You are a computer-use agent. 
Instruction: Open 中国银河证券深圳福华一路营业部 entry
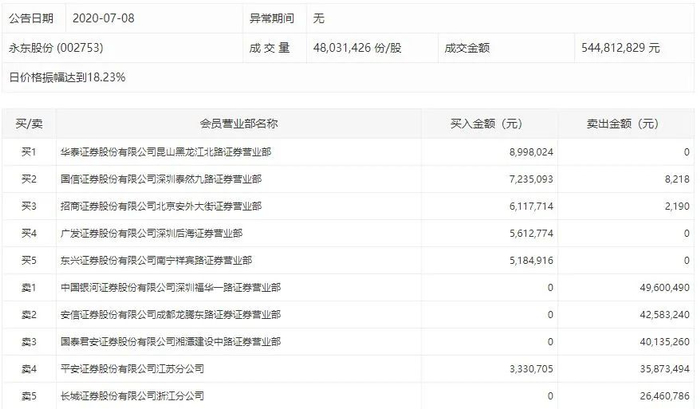(x=171, y=288)
